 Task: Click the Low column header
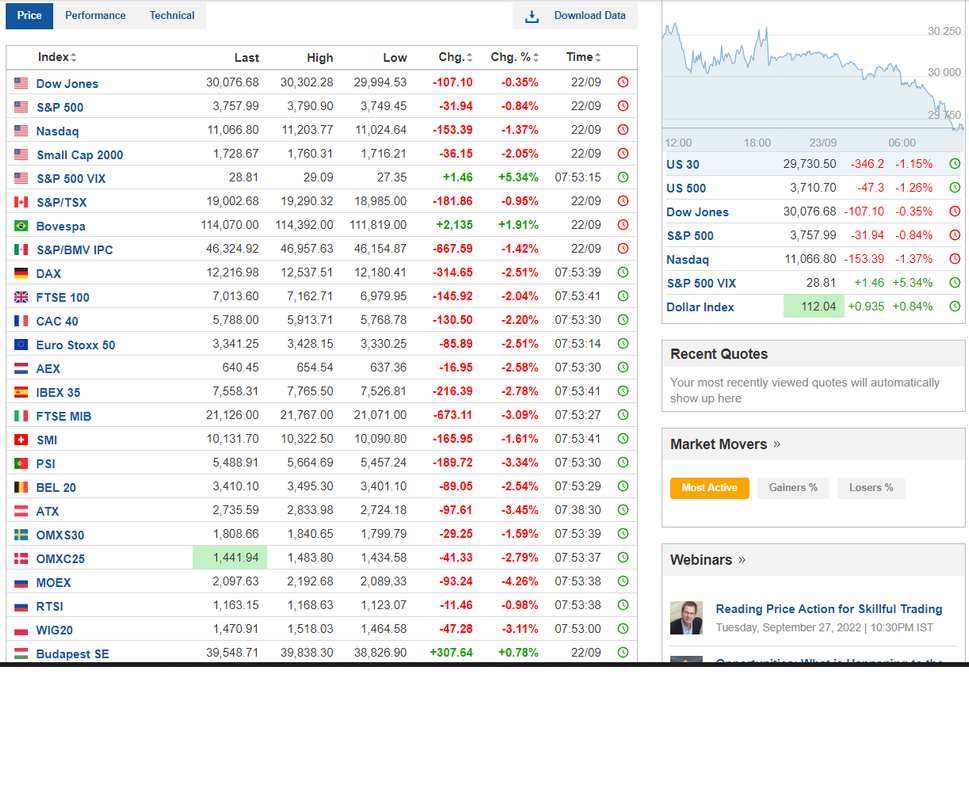click(x=395, y=57)
